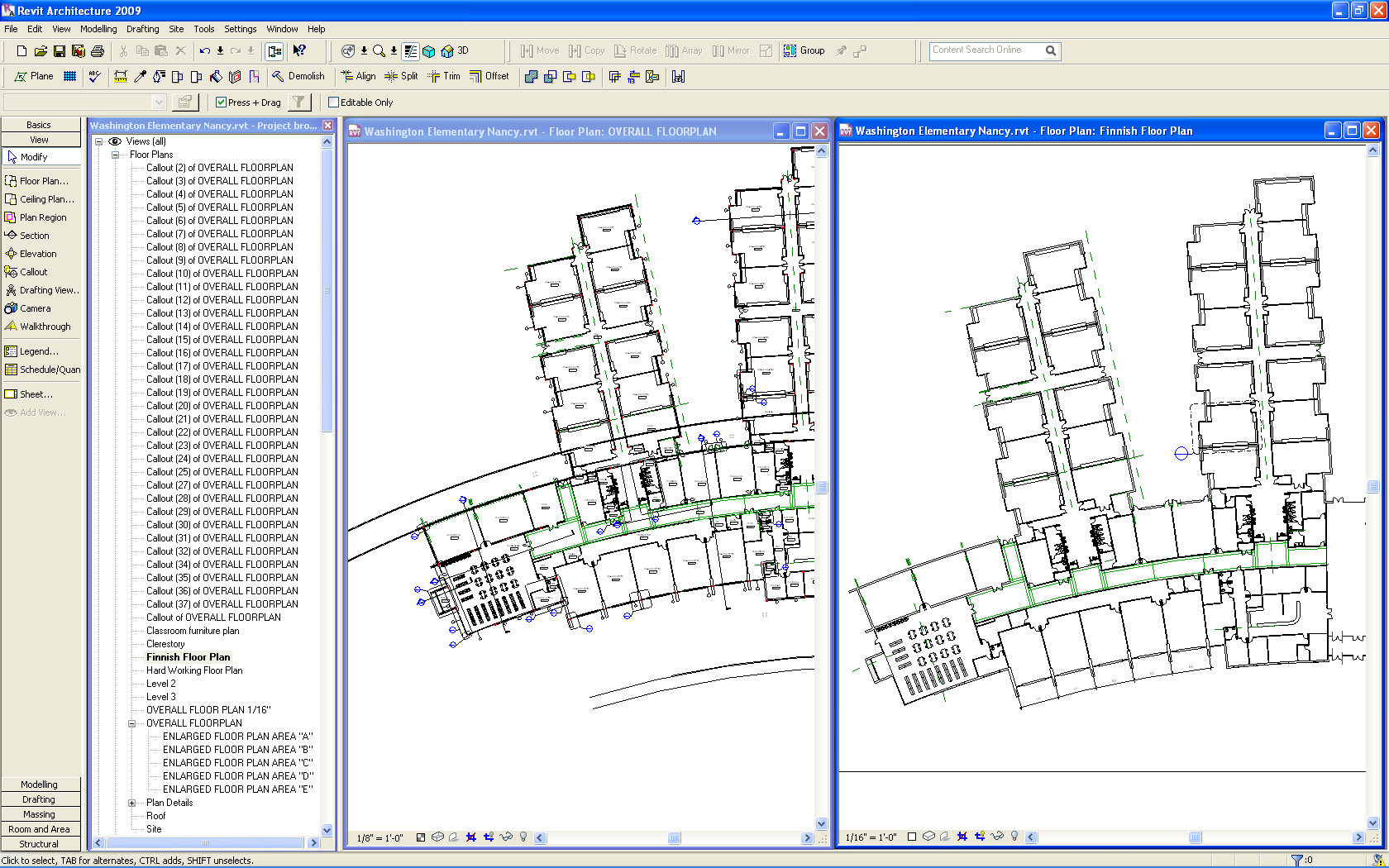The width and height of the screenshot is (1389, 868).
Task: Pick the Trim tool
Action: (x=444, y=76)
